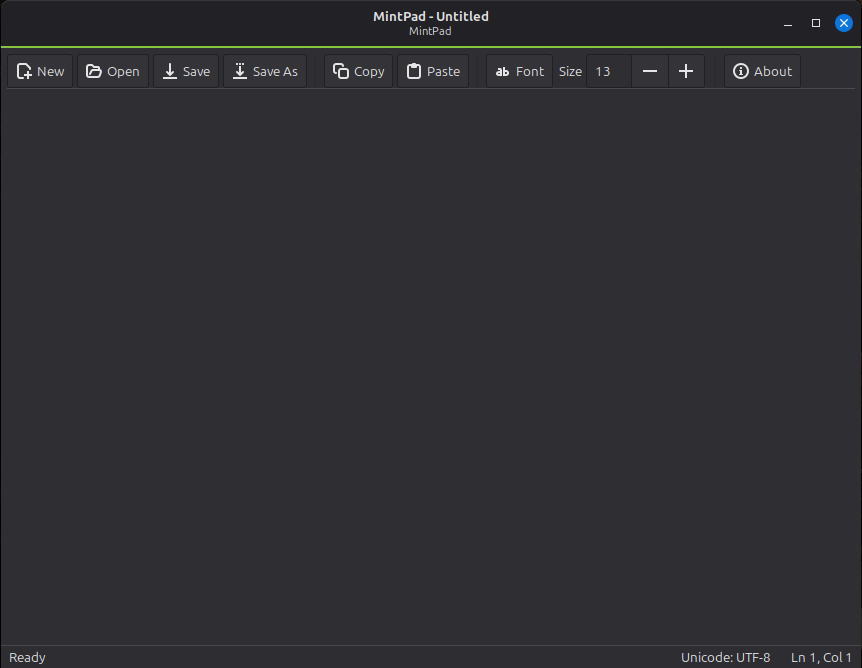Choose Save As in the toolbar

tap(265, 71)
